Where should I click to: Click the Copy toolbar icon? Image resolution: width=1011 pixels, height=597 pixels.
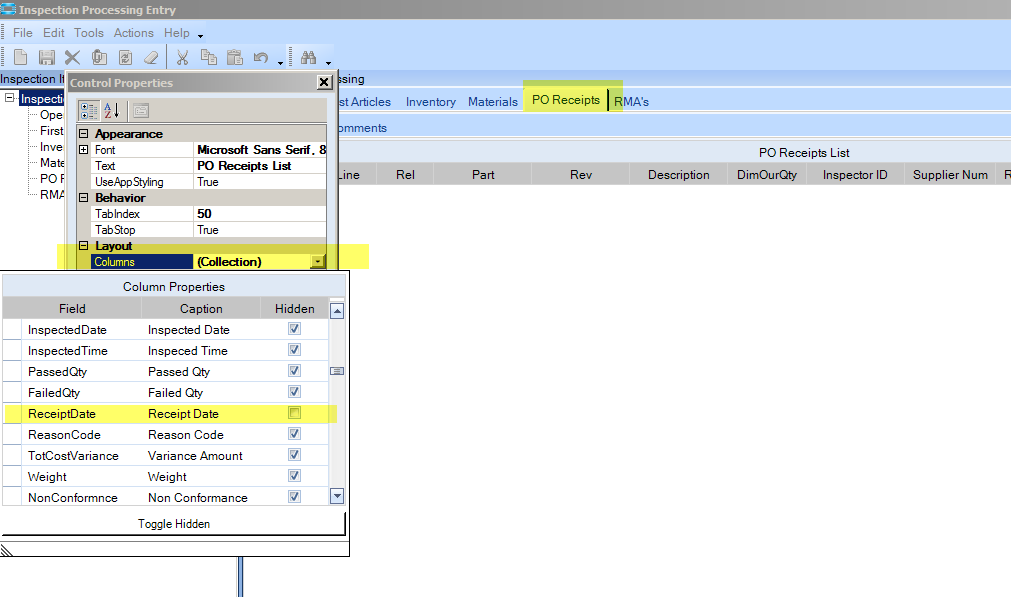point(208,57)
